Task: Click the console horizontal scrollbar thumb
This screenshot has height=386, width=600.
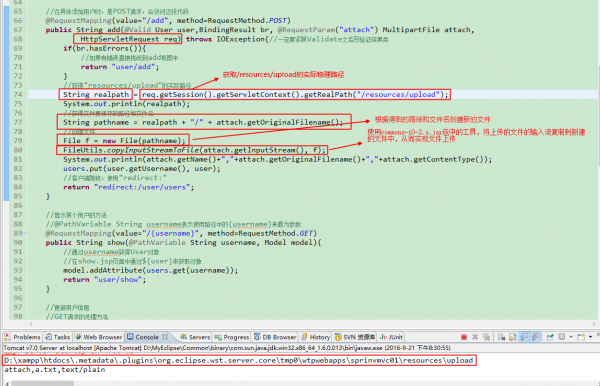Action: point(43,383)
